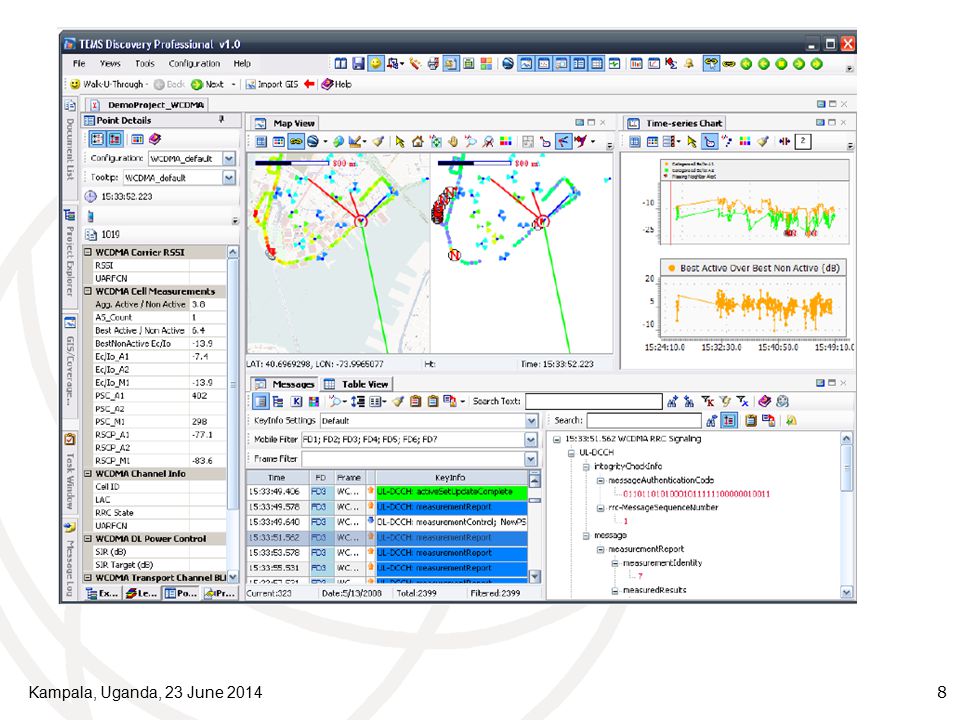The height and width of the screenshot is (720, 960).
Task: Open the Mobile Filter dropdown
Action: (531, 440)
